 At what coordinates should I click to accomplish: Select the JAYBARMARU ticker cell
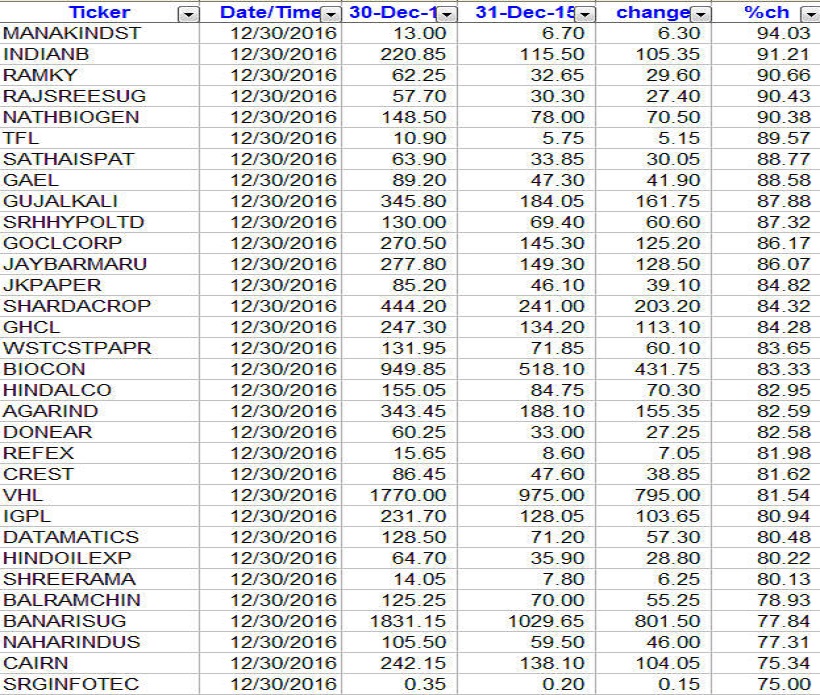(x=99, y=264)
